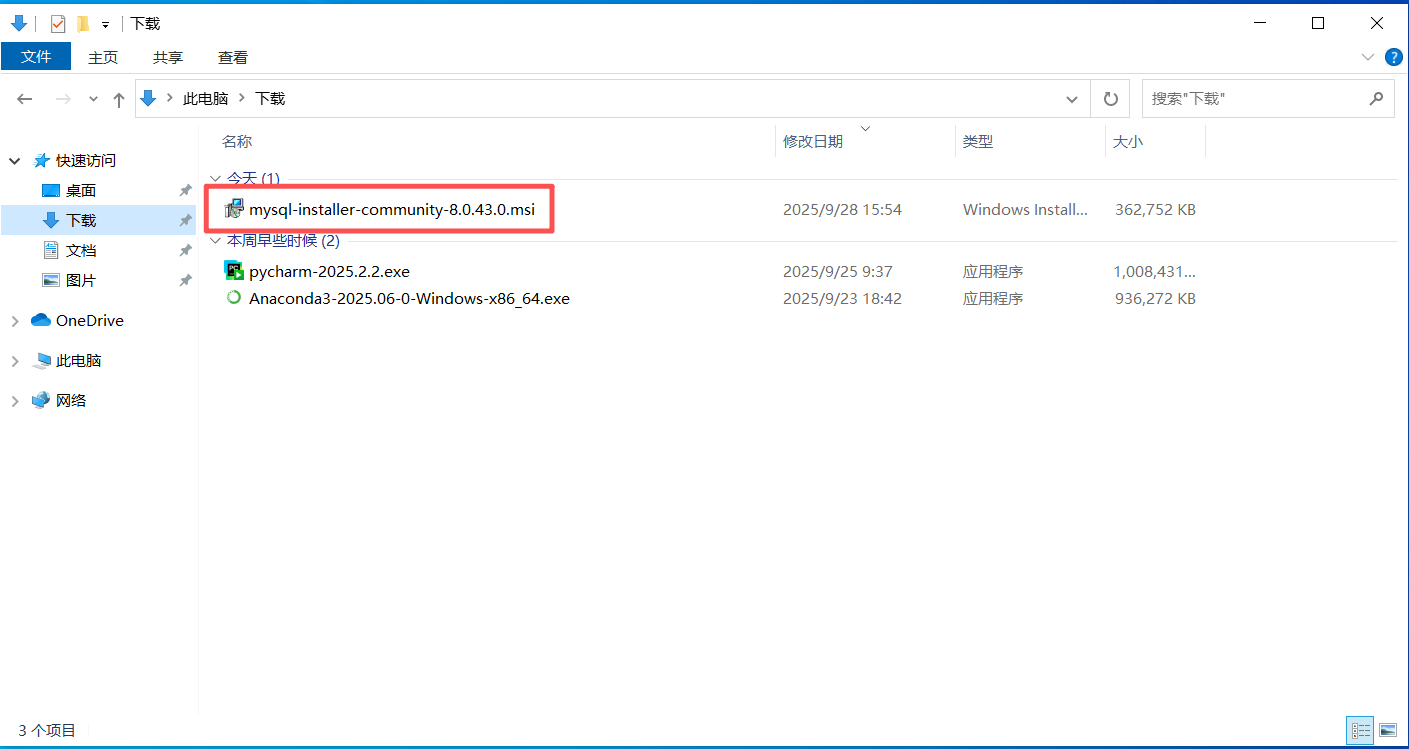Collapse the 快速访问 tree node
Screen dimensions: 1409x749
(x=15, y=160)
